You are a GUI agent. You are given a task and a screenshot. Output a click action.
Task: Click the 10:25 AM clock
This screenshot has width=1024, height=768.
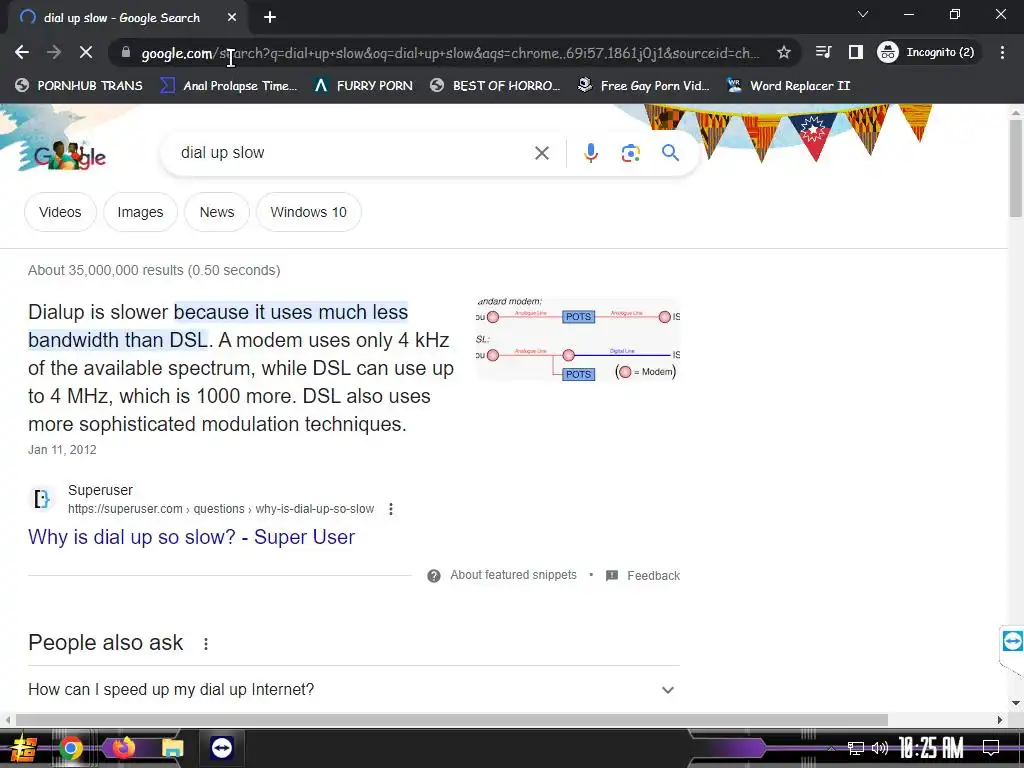931,748
